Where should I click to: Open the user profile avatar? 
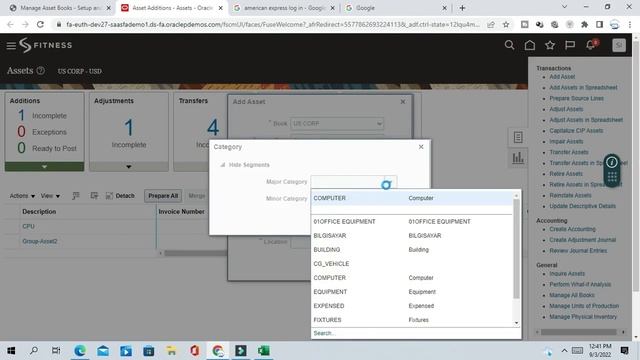(619, 45)
